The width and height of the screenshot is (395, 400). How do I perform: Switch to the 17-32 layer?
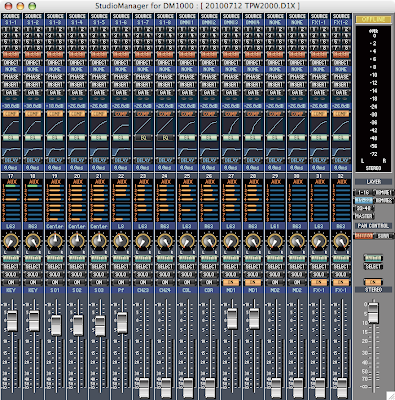coord(363,200)
